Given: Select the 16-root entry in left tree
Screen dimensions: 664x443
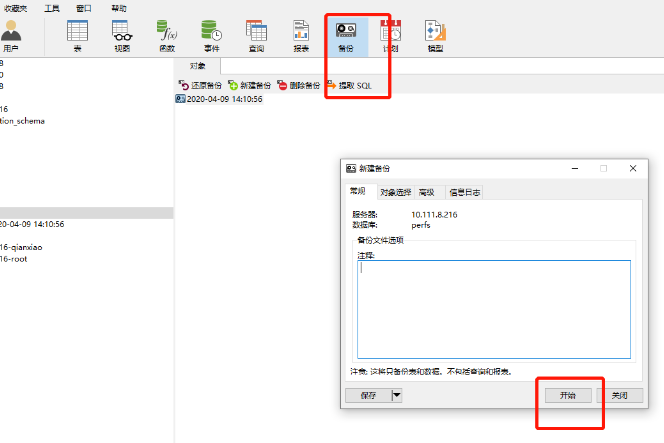Looking at the screenshot, I should 14,259.
